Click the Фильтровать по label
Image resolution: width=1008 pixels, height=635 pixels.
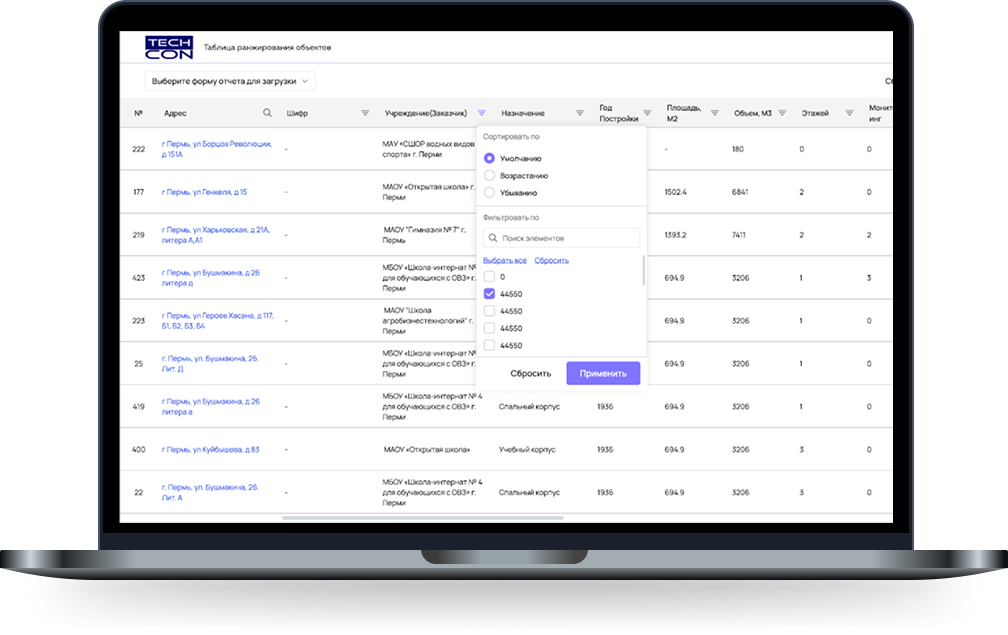pos(511,218)
